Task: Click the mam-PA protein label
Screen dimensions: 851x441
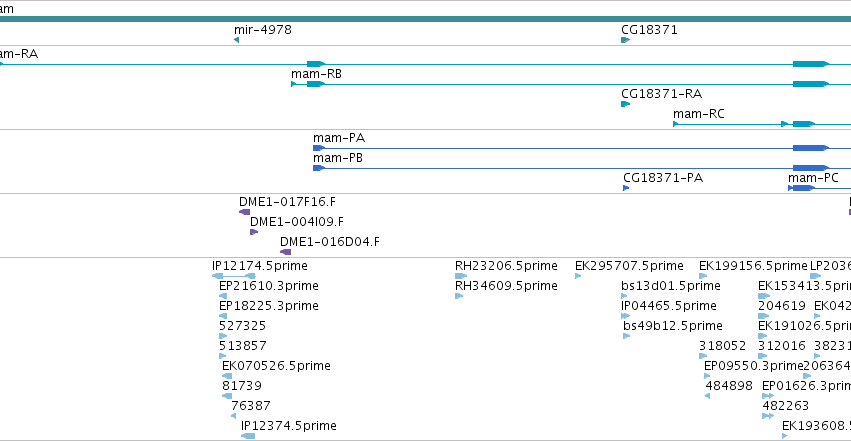Action: click(x=339, y=138)
